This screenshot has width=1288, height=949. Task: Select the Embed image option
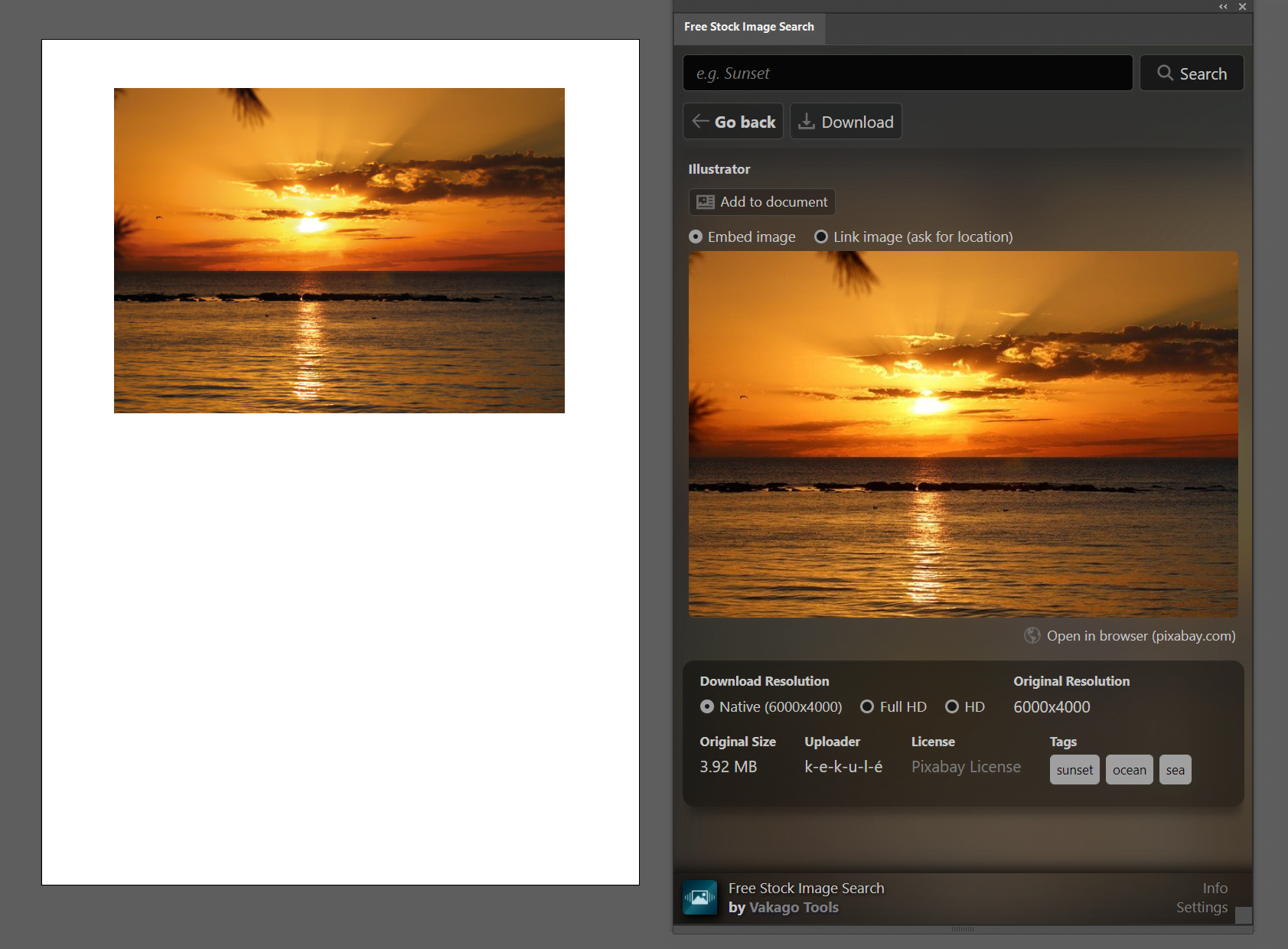pos(696,236)
